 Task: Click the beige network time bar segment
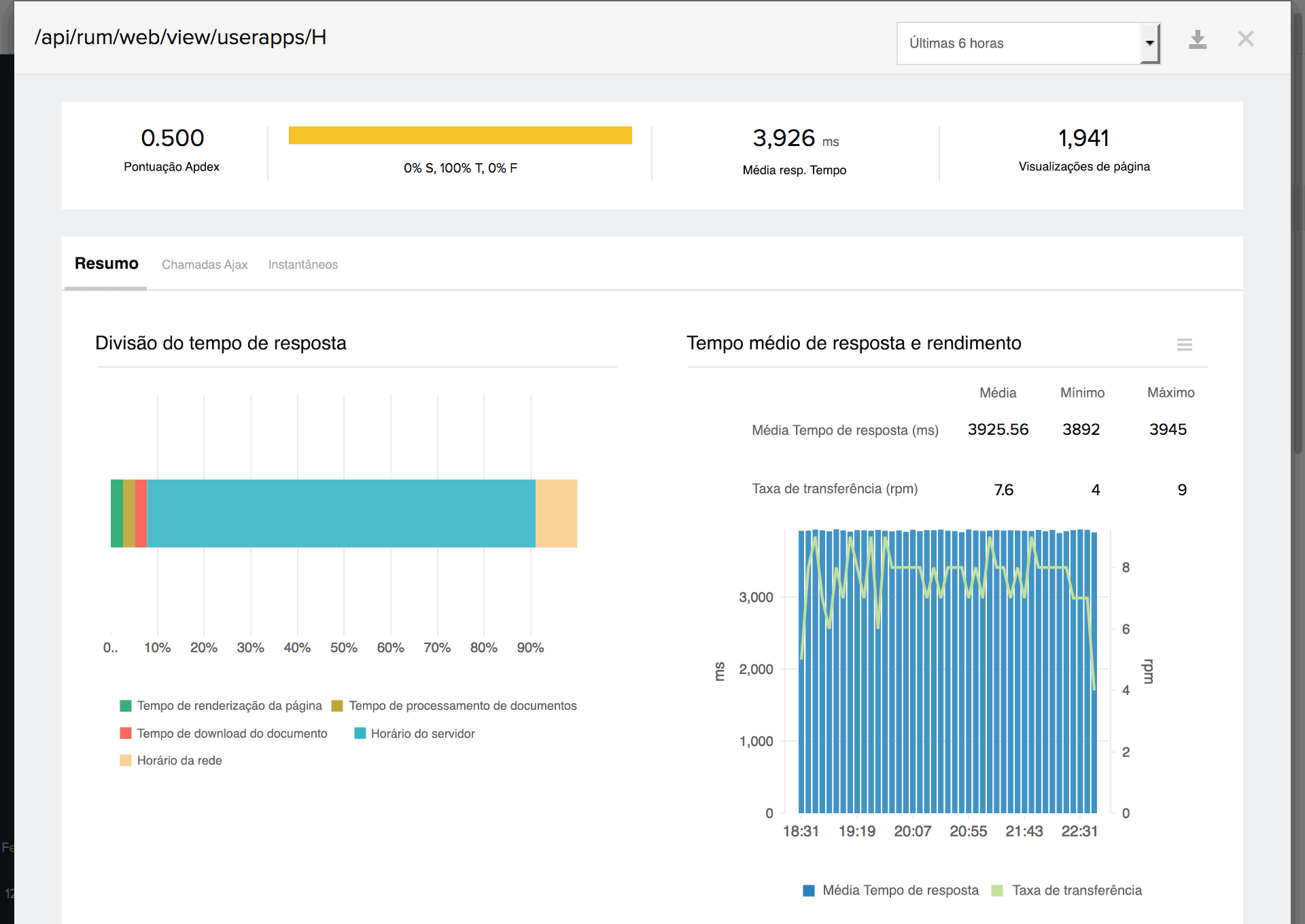556,514
